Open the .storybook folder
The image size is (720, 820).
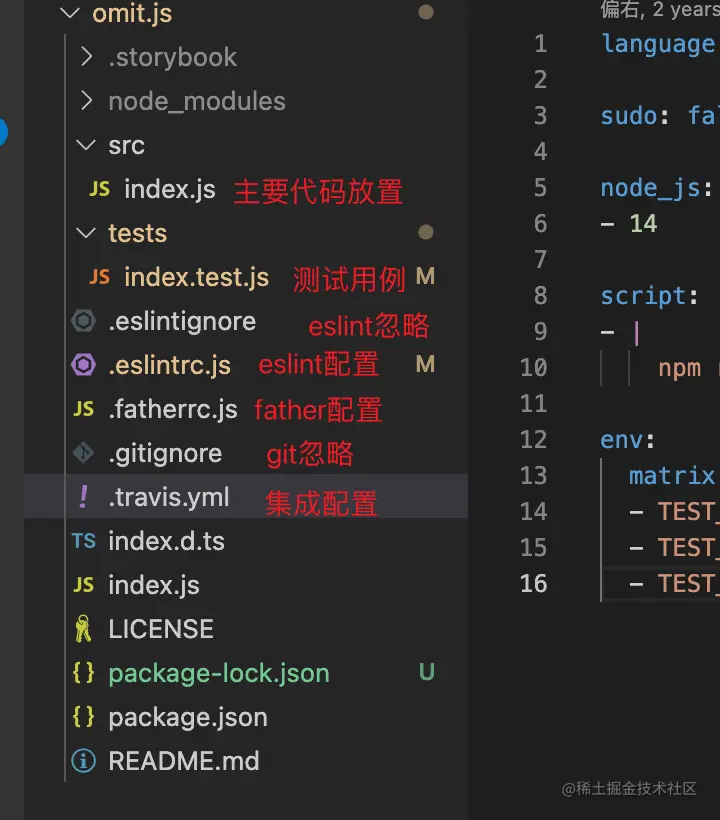[x=173, y=57]
